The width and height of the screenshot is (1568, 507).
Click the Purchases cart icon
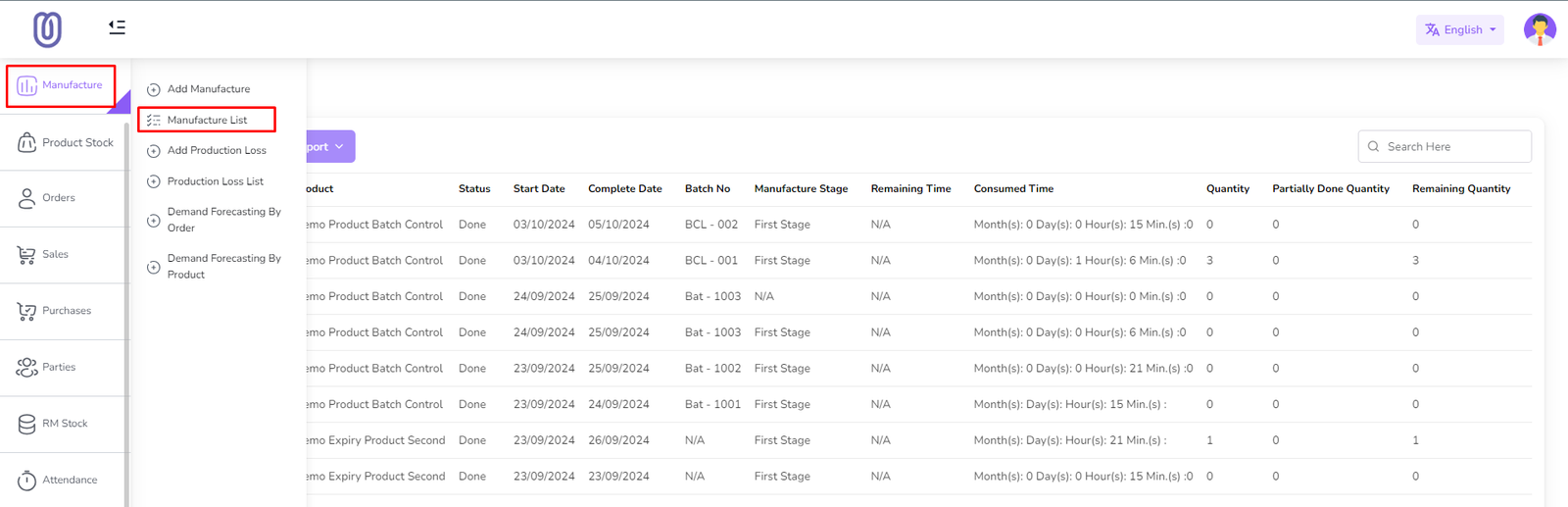[26, 311]
